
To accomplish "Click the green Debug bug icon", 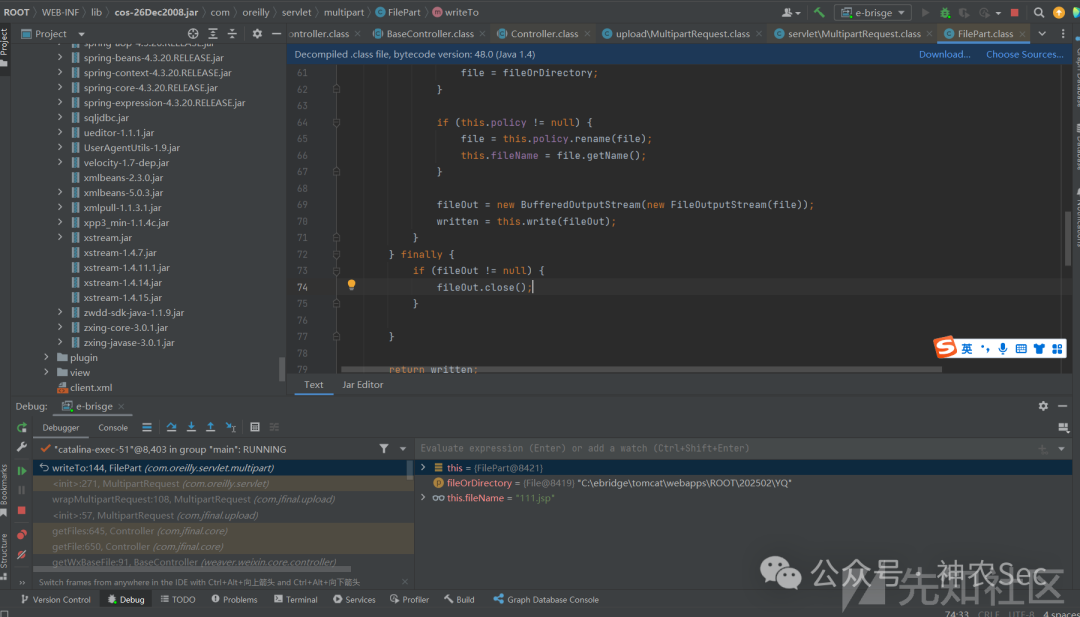I will 945,12.
